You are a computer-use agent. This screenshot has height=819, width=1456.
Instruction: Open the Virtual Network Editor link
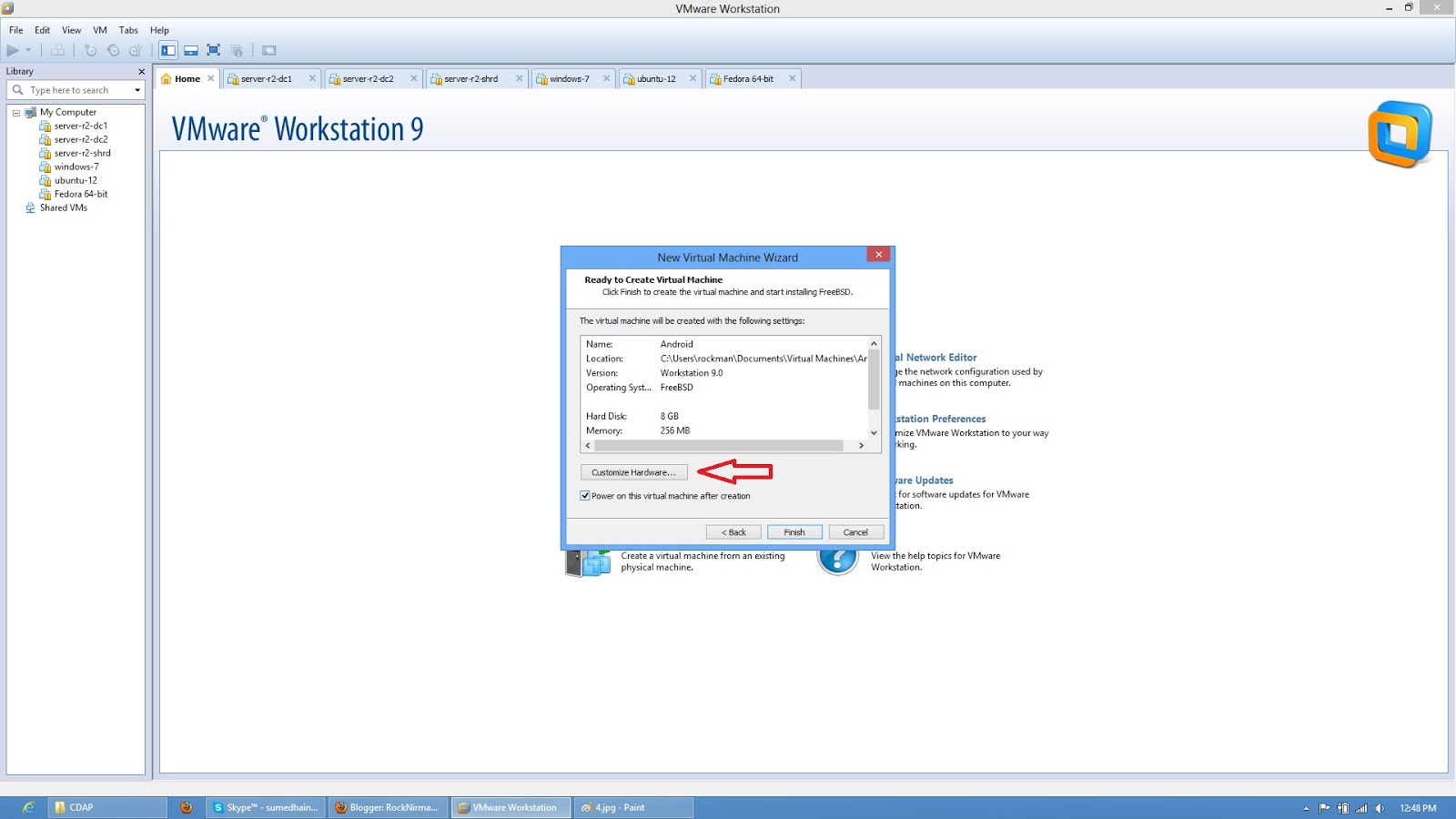pyautogui.click(x=935, y=358)
